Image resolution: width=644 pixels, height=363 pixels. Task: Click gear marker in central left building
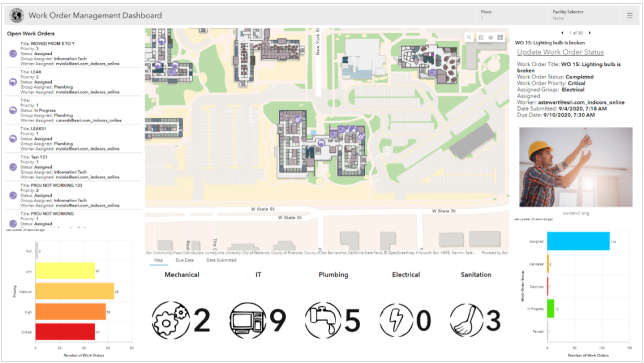tap(298, 120)
